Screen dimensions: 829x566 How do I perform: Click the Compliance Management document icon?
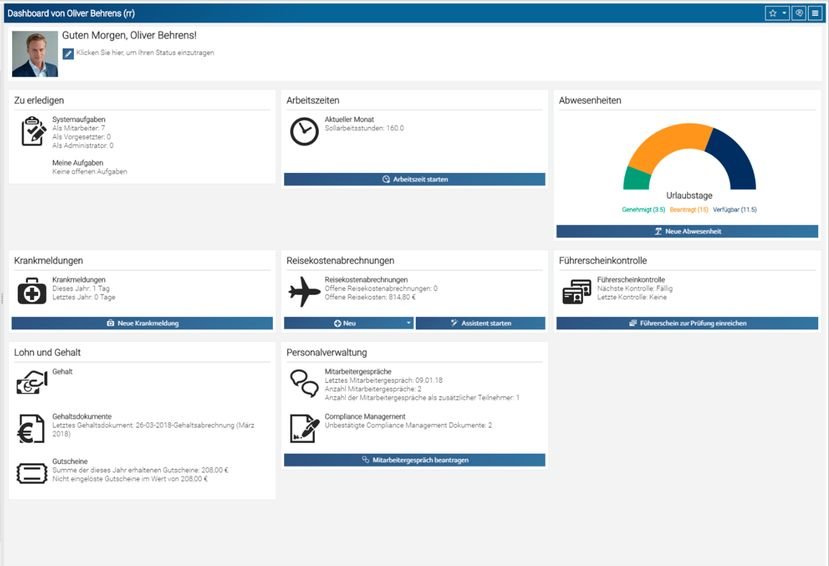[304, 427]
